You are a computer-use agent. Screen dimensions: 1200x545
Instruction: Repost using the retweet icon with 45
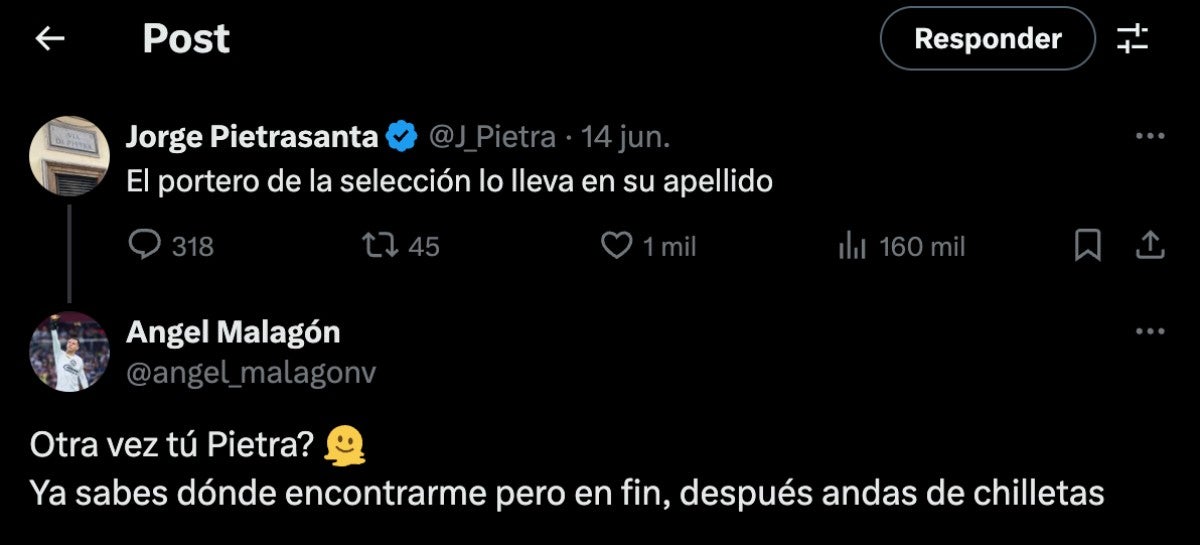tap(377, 245)
